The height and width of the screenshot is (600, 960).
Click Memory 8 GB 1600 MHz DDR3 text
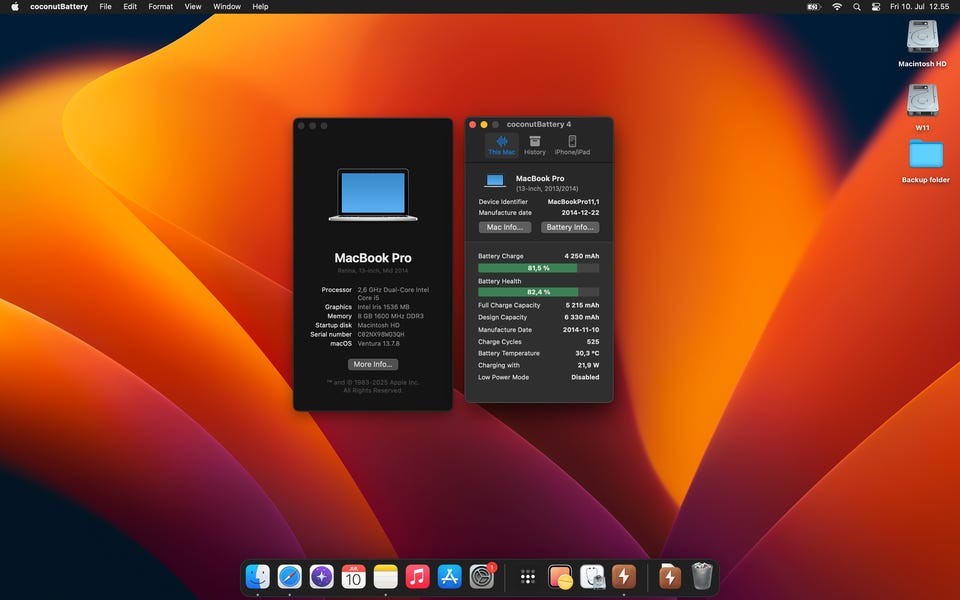[x=391, y=316]
